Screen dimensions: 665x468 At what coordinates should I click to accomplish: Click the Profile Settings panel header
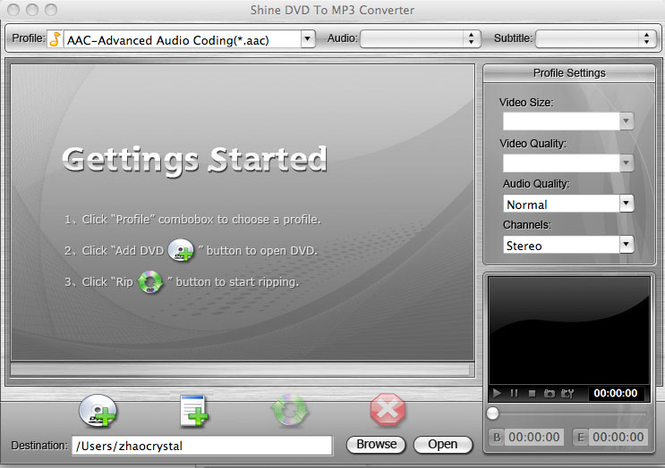[x=569, y=73]
